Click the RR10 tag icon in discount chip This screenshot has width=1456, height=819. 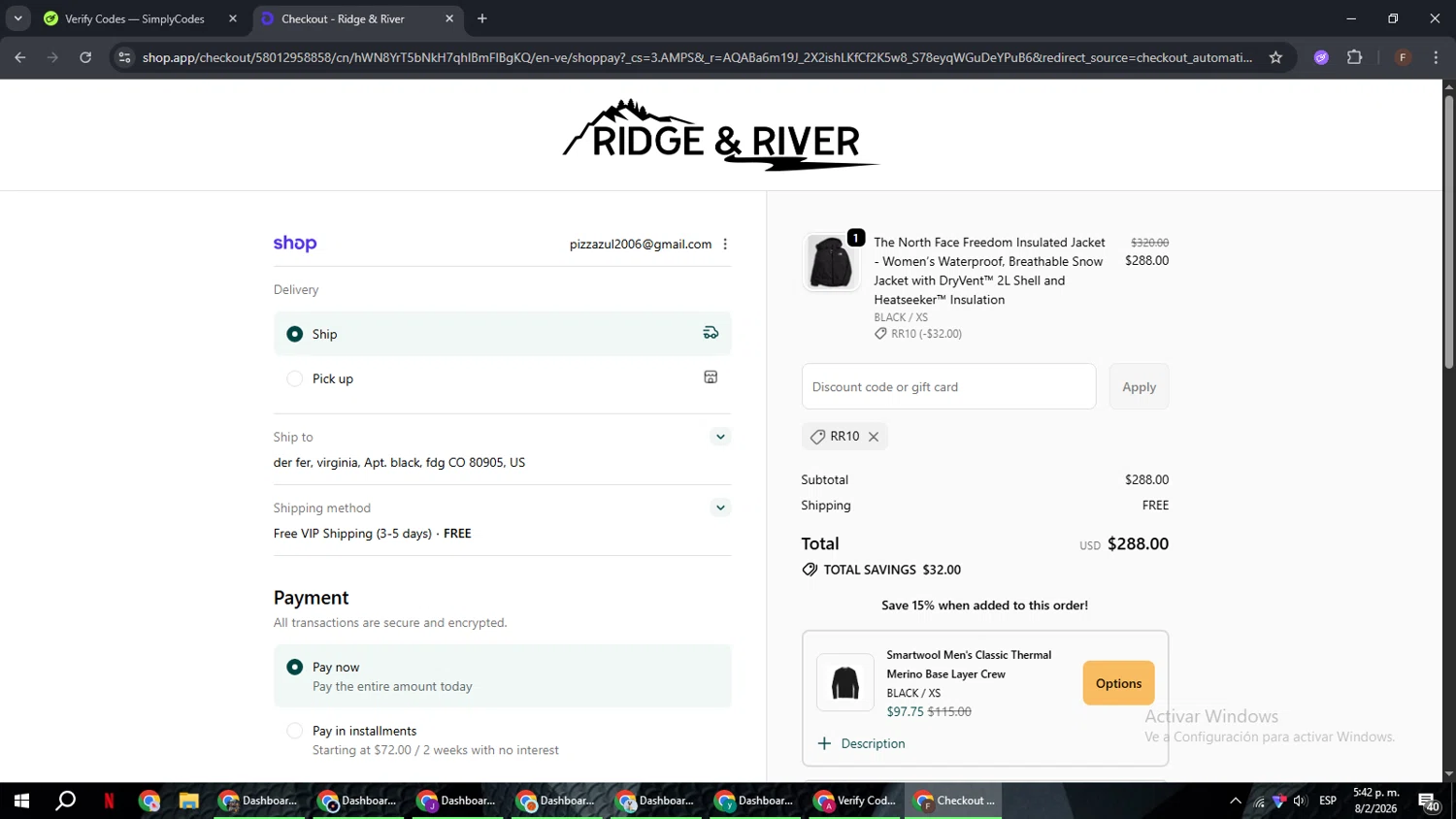point(817,437)
